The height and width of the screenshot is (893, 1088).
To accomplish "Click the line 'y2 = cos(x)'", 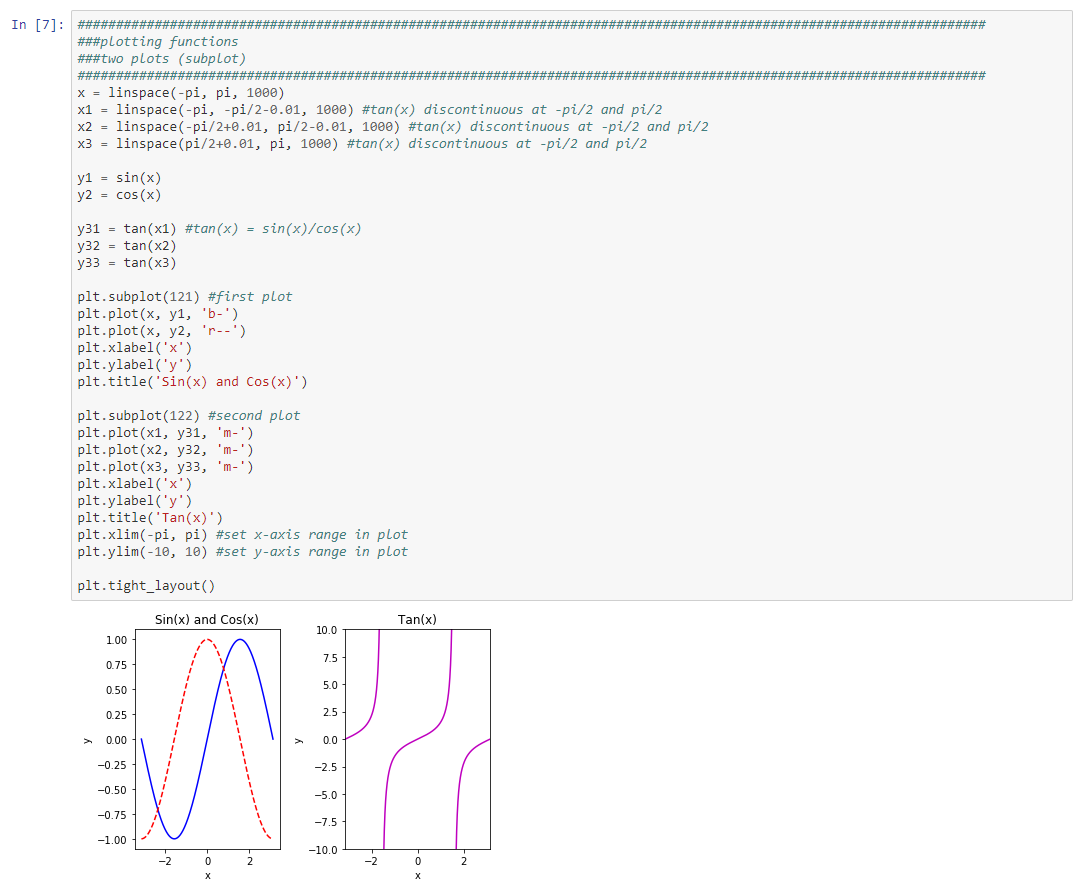I will [119, 195].
